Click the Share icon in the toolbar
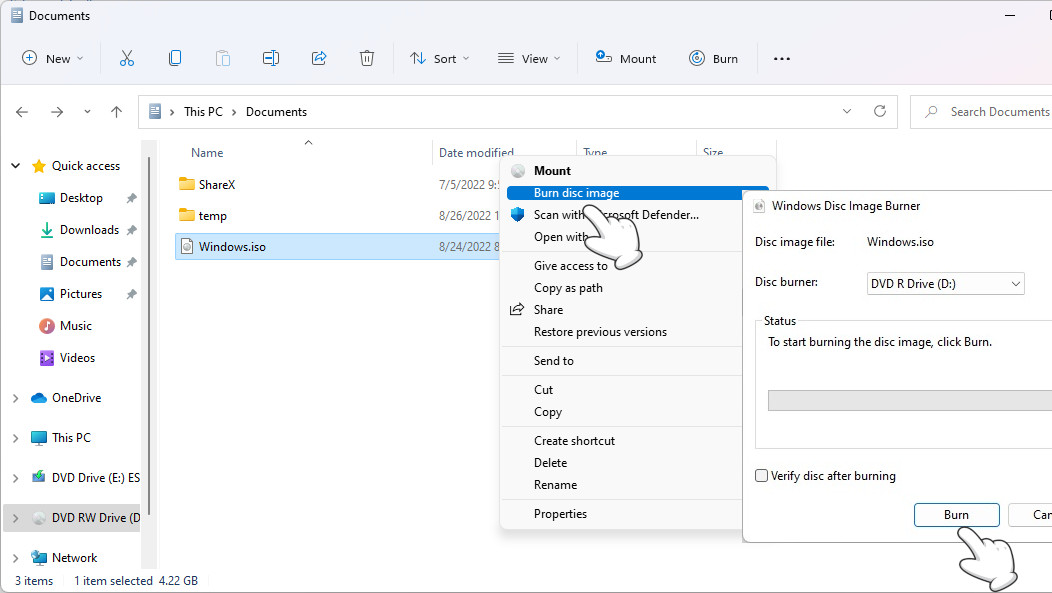 [x=319, y=58]
